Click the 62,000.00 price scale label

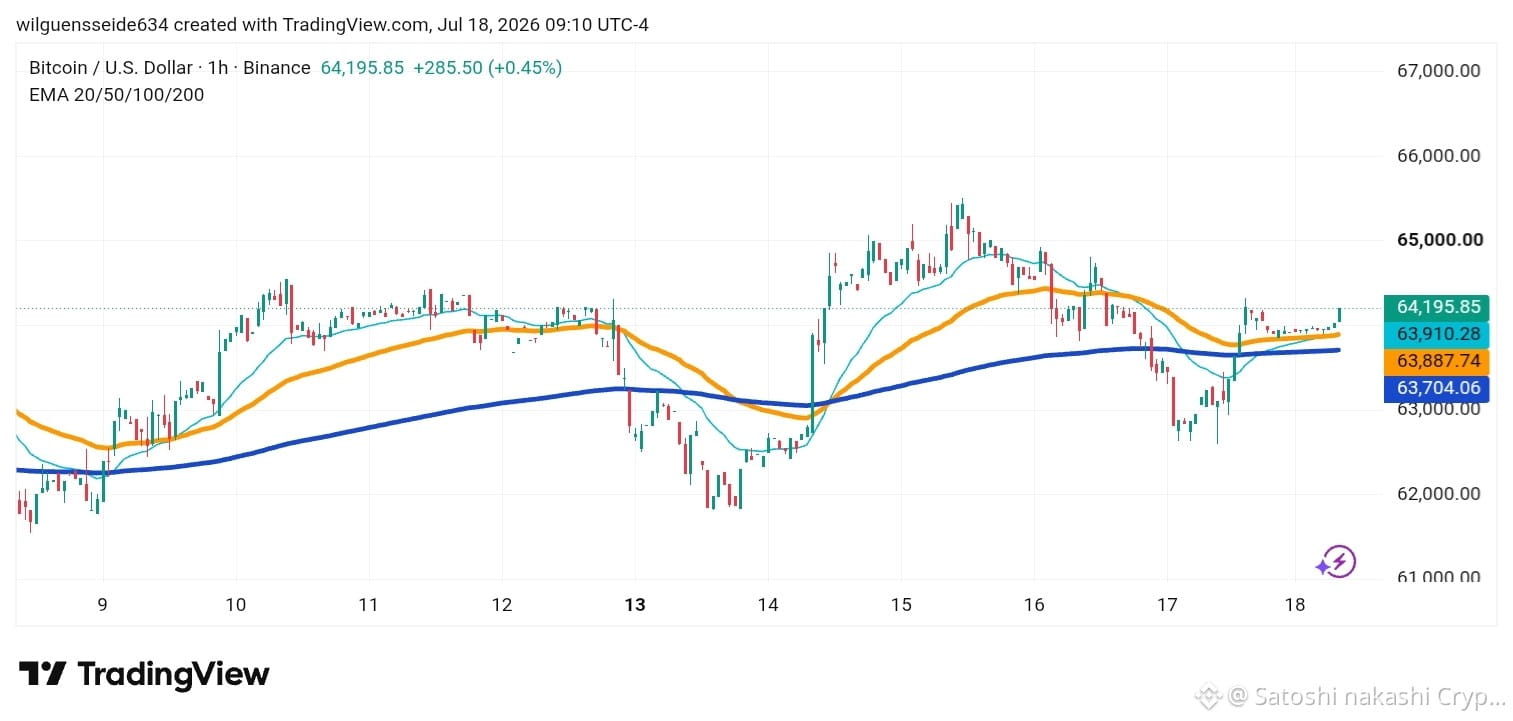[1438, 494]
